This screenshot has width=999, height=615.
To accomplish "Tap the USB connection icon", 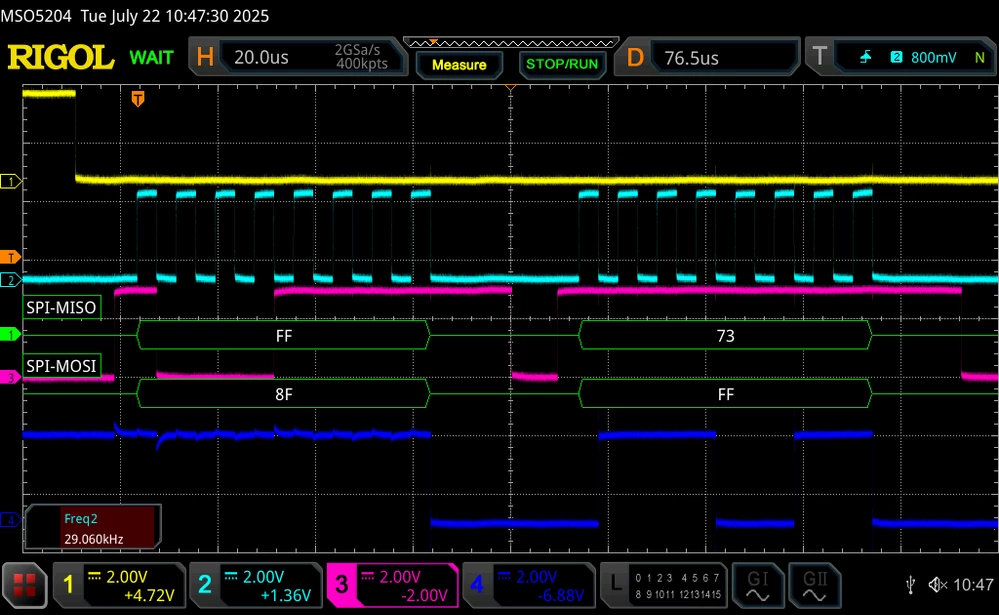I will click(x=911, y=584).
